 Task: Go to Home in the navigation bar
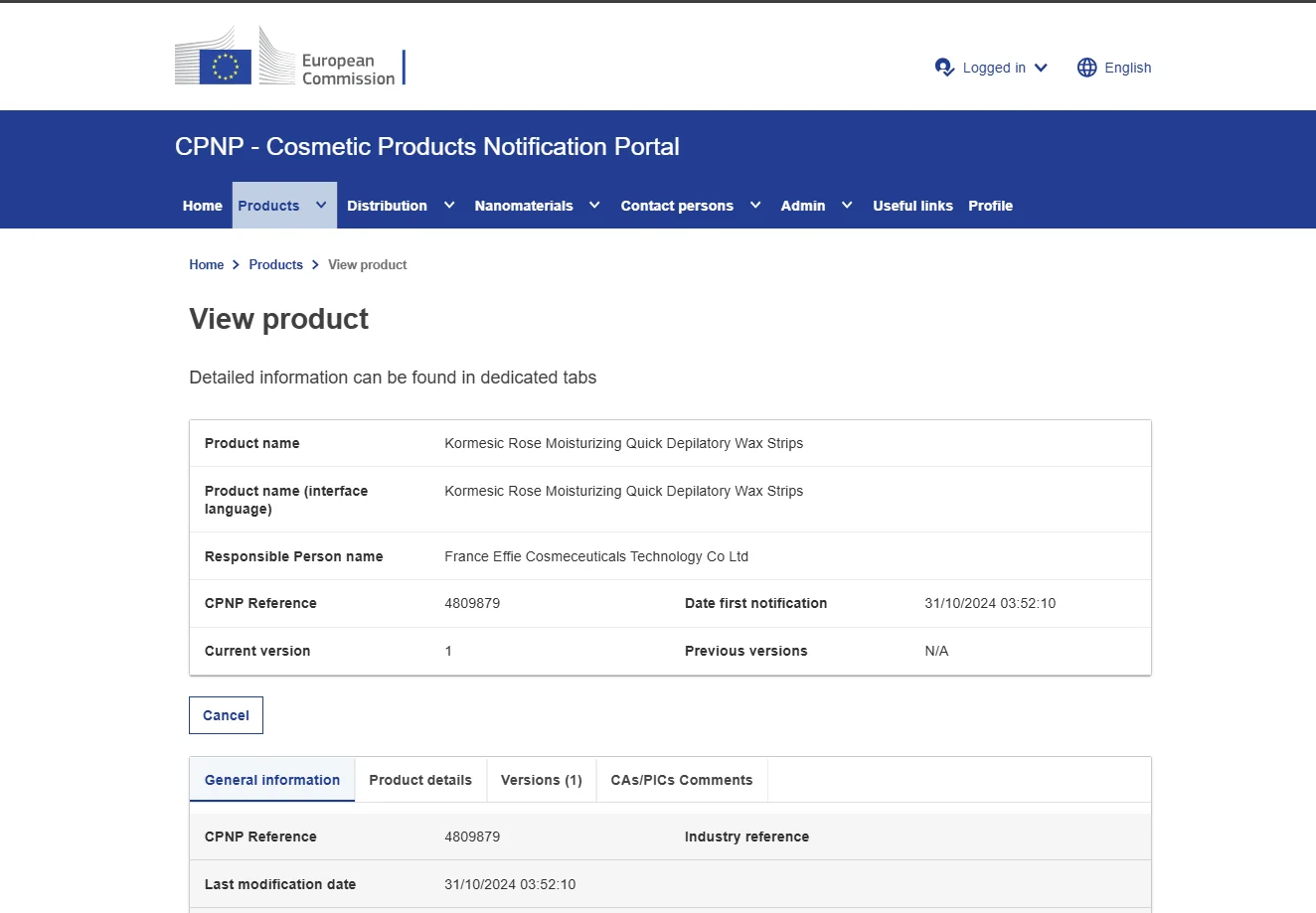[202, 206]
